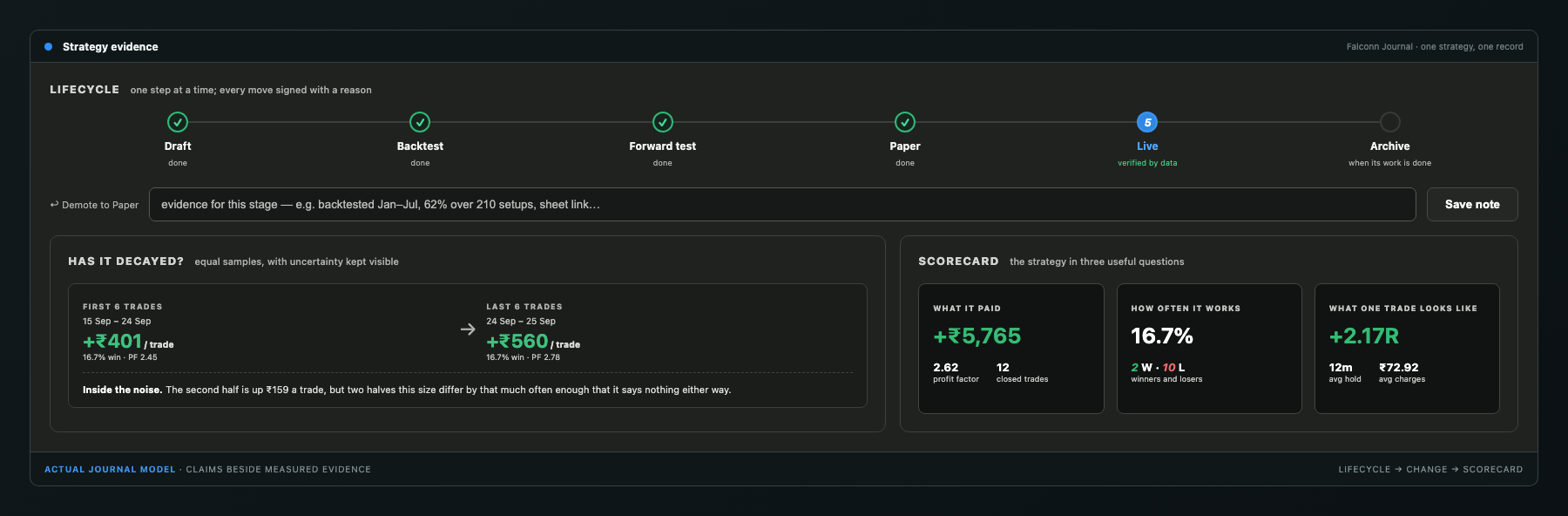The width and height of the screenshot is (1568, 516).
Task: Click the blue dot beside Strategy evidence
Action: point(49,47)
